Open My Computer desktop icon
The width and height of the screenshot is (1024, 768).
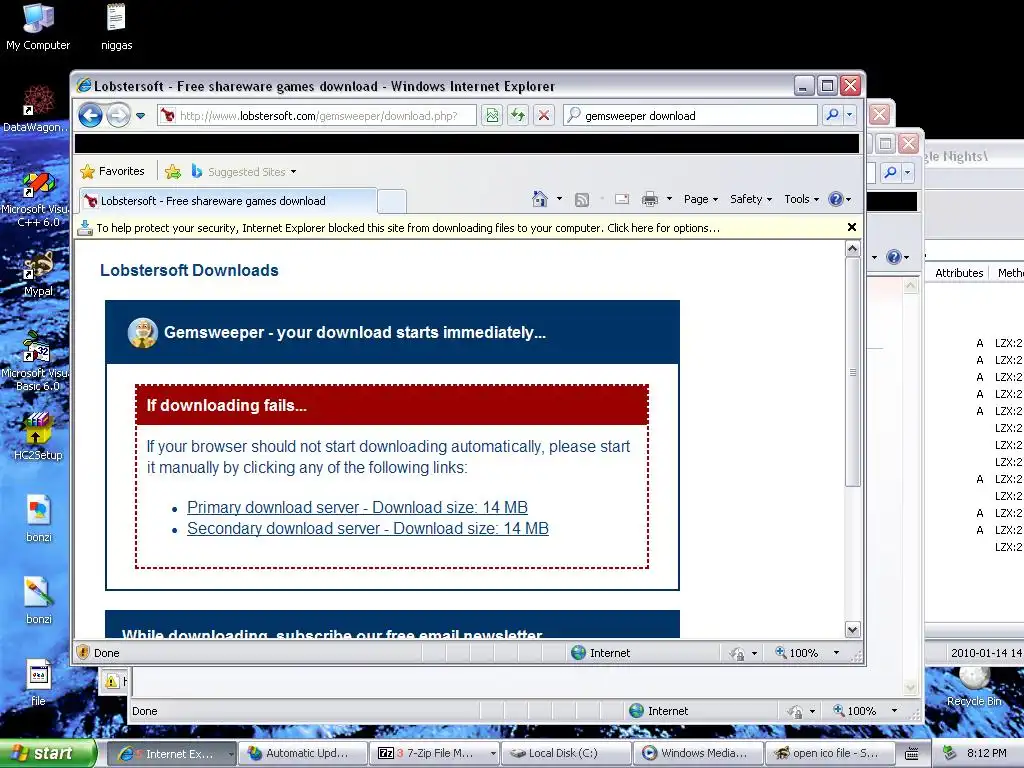point(38,27)
